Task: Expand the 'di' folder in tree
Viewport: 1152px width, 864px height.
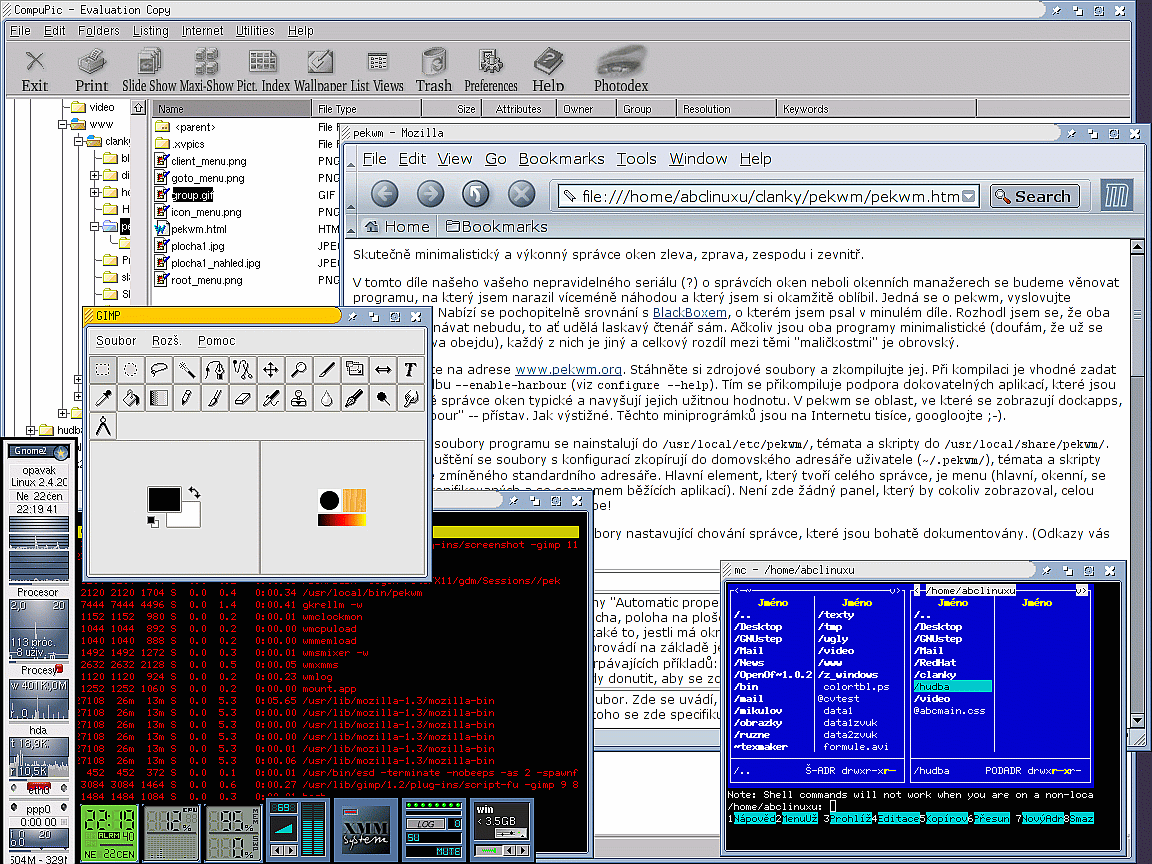Action: (x=94, y=175)
